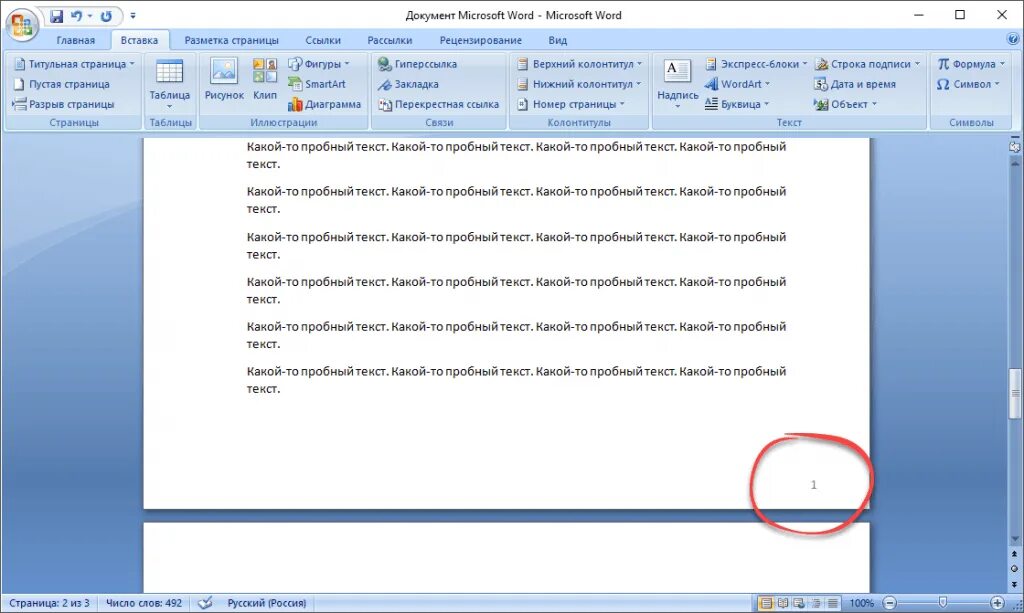The height and width of the screenshot is (613, 1024).
Task: Click the previous page double-arrow button
Action: [x=1014, y=554]
